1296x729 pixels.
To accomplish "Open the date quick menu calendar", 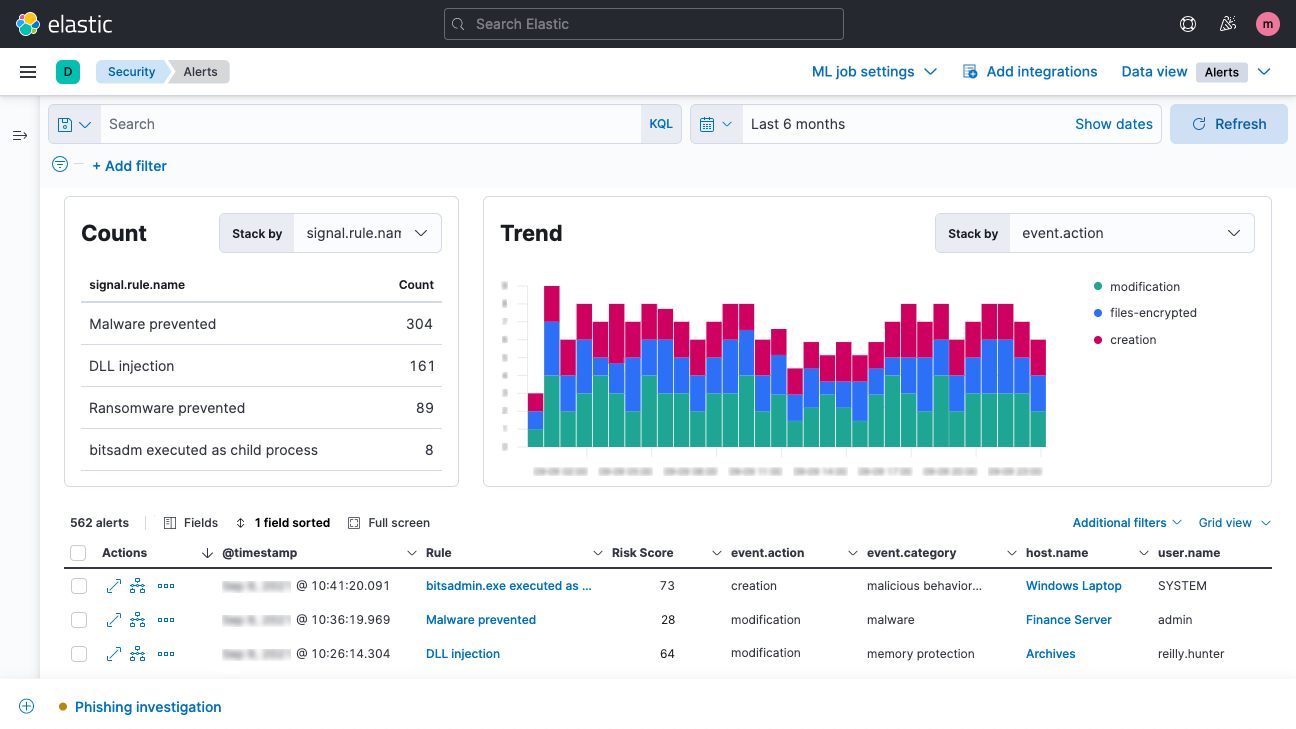I will tap(716, 124).
